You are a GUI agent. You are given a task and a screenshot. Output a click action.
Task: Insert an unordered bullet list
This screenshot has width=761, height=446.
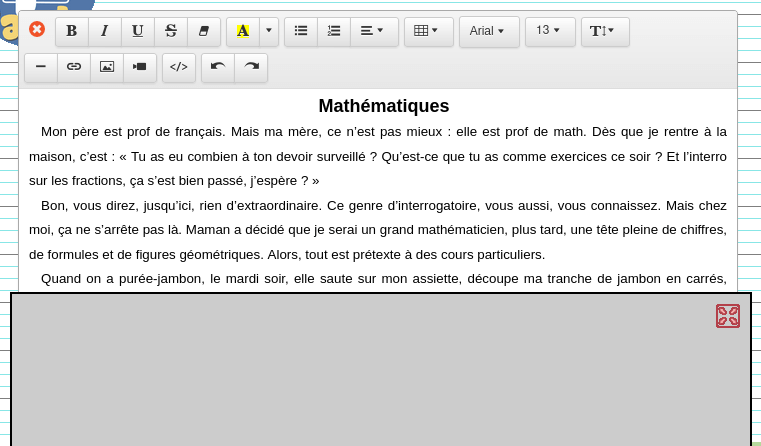pos(301,32)
